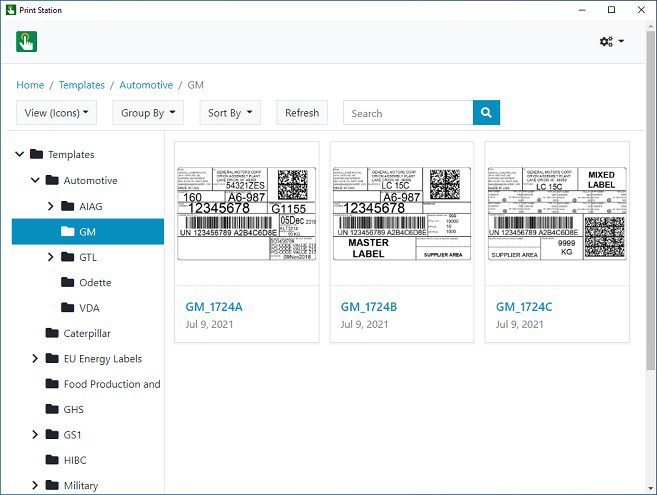Viewport: 657px width, 495px height.
Task: Click the Templates root folder icon
Action: [36, 154]
